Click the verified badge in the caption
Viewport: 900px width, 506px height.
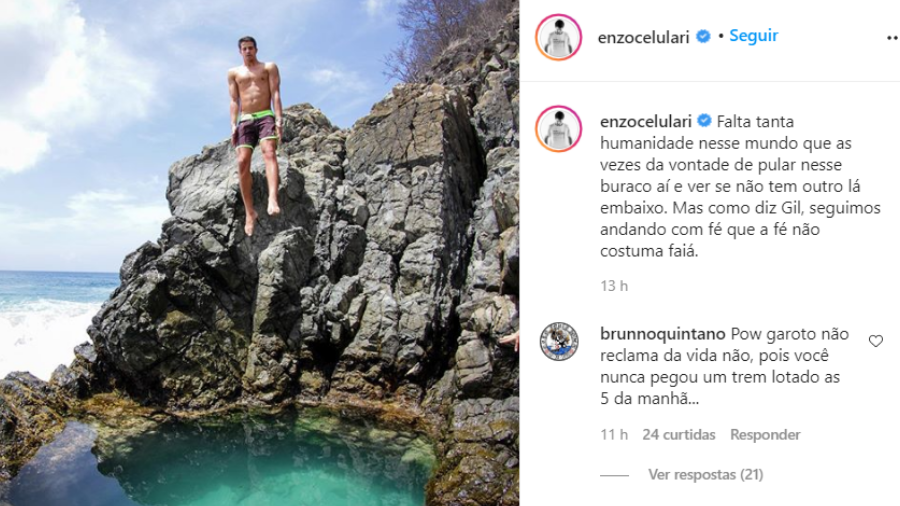tap(704, 121)
